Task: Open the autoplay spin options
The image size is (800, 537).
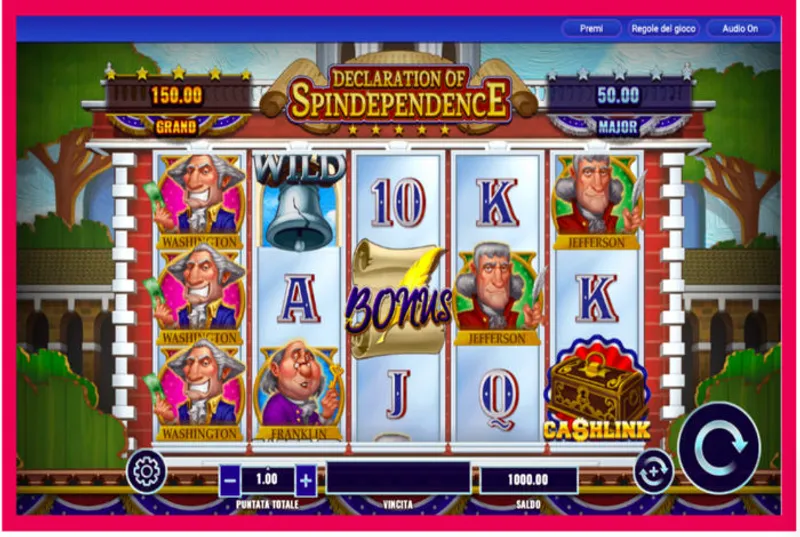Action: [654, 471]
